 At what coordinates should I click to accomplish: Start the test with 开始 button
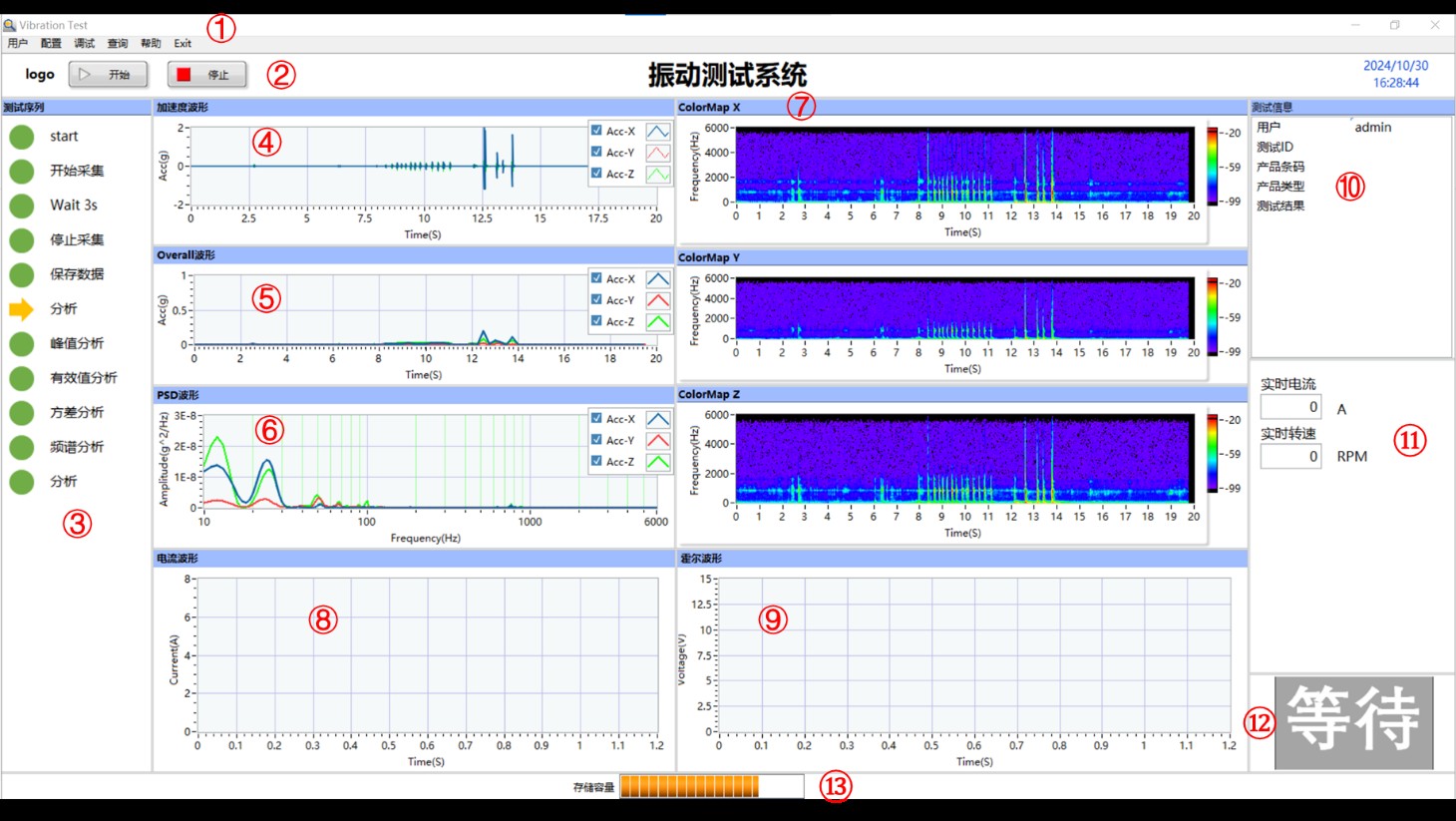(x=108, y=74)
